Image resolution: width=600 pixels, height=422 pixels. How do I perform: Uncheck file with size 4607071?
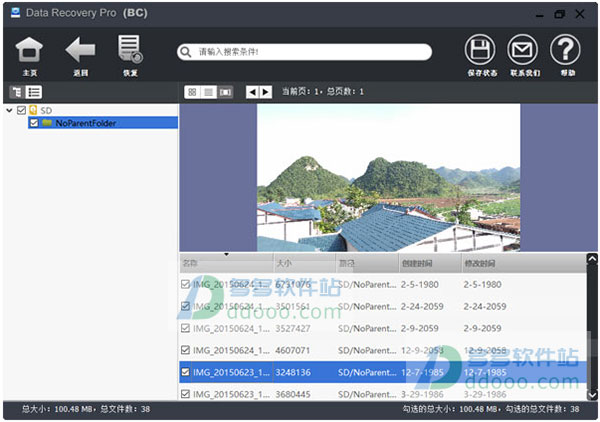click(x=185, y=350)
